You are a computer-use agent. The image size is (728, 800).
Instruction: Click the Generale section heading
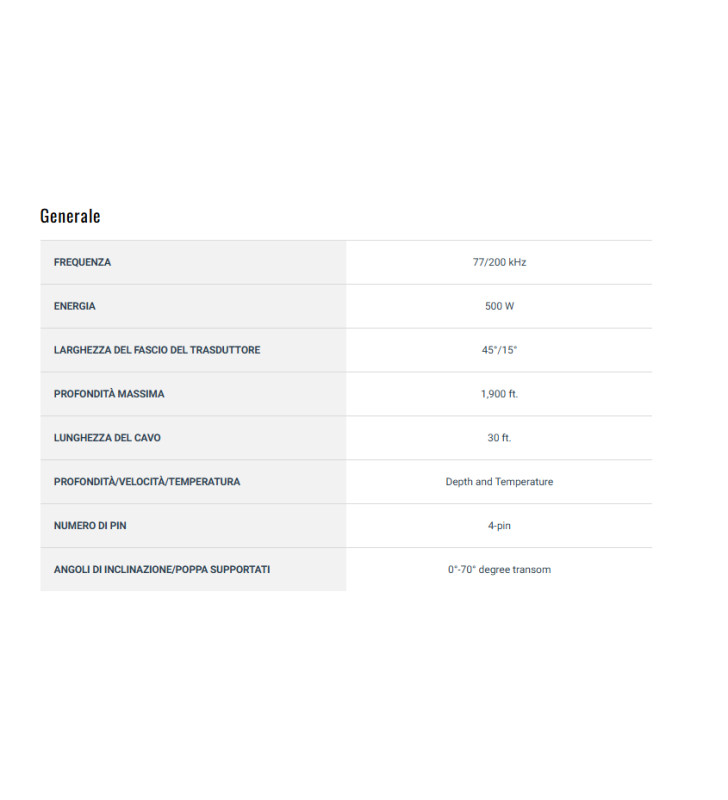point(70,216)
